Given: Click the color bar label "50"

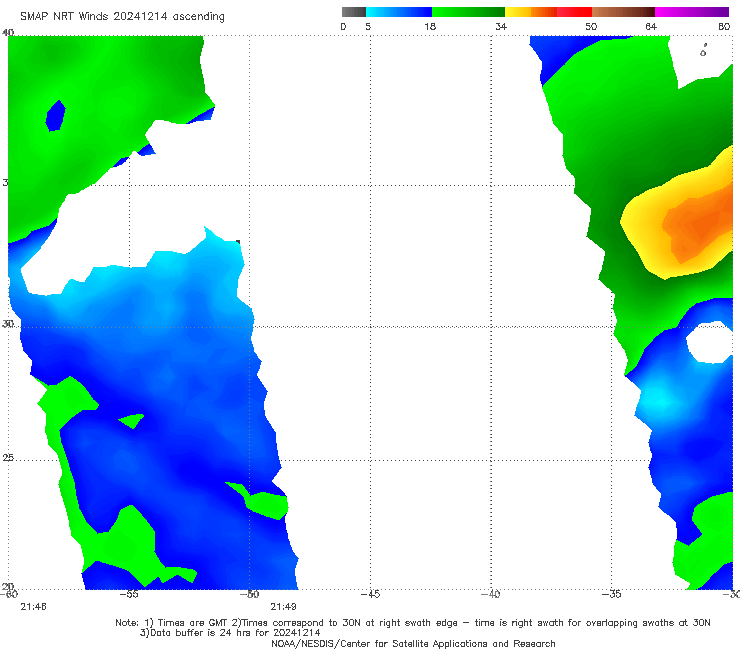Looking at the screenshot, I should 591,26.
